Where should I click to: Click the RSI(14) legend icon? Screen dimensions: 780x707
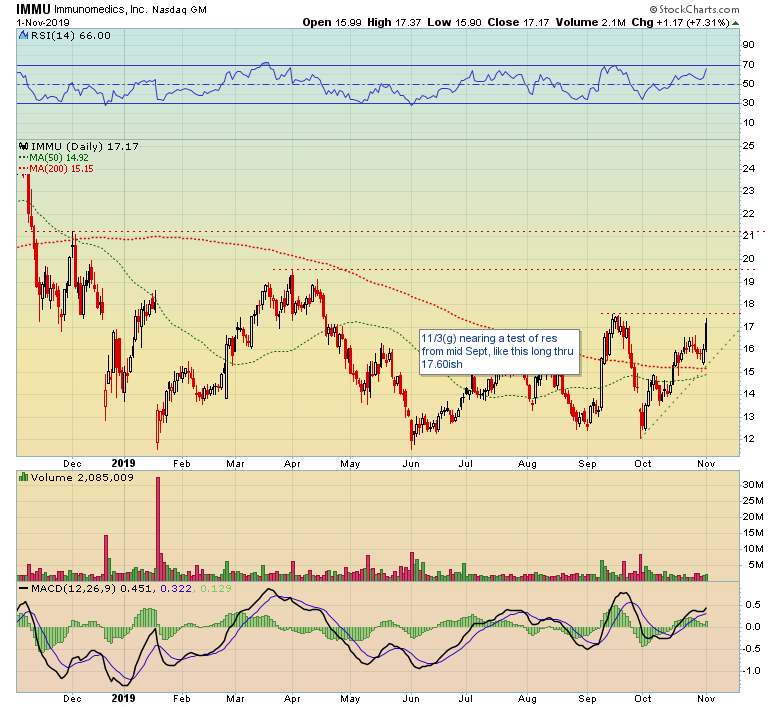[23, 35]
